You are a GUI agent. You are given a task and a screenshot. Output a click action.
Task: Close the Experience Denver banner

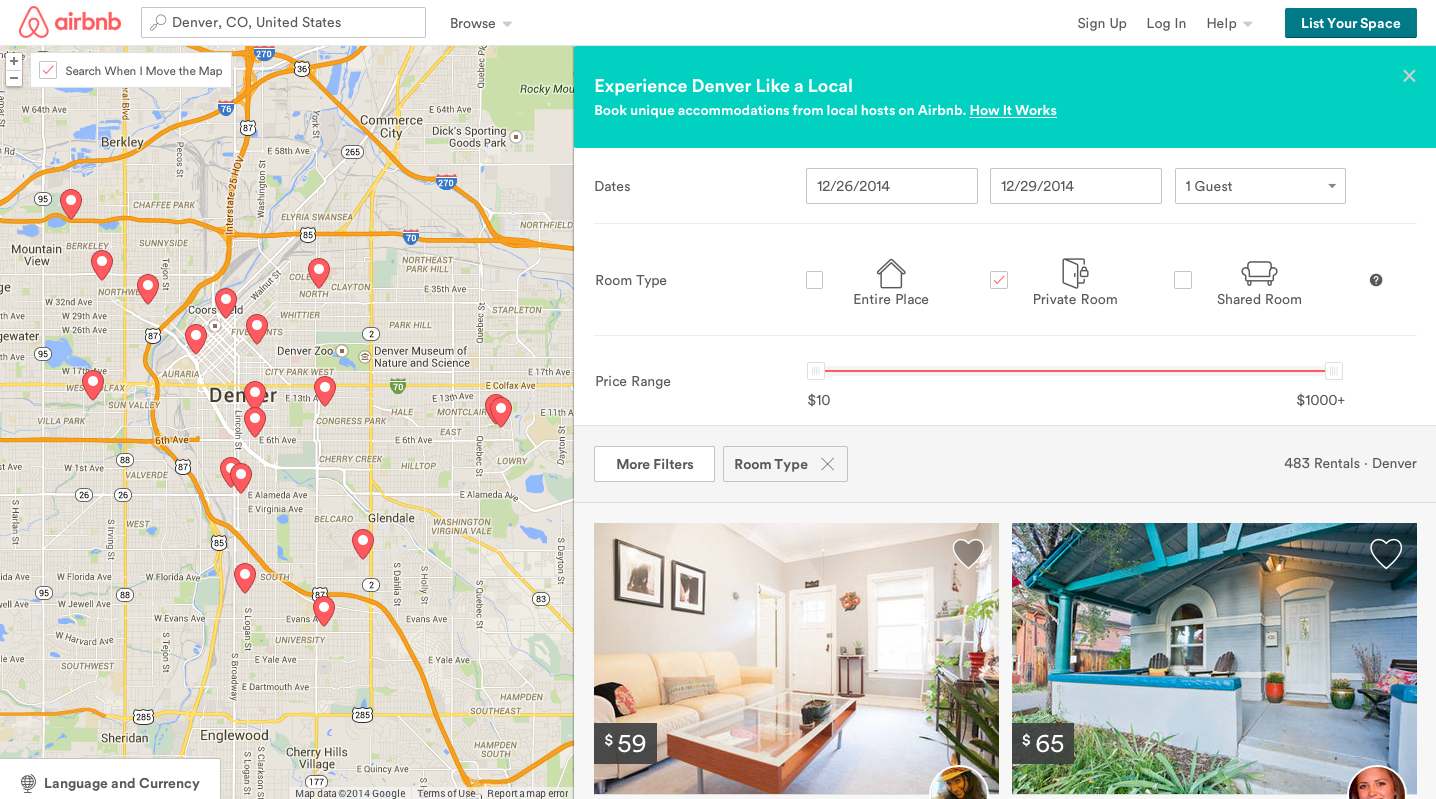pyautogui.click(x=1409, y=76)
